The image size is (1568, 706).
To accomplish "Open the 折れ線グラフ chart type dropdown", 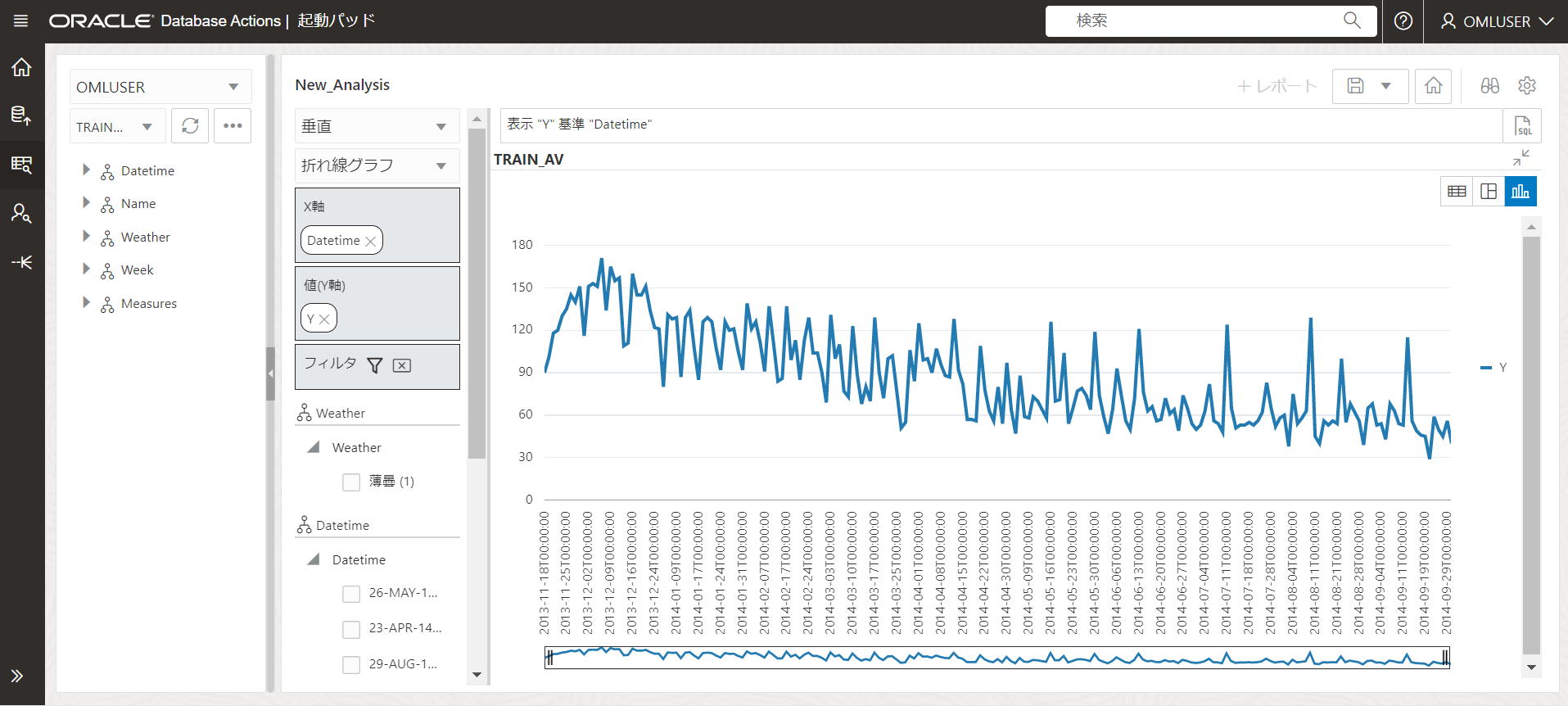I will [377, 165].
